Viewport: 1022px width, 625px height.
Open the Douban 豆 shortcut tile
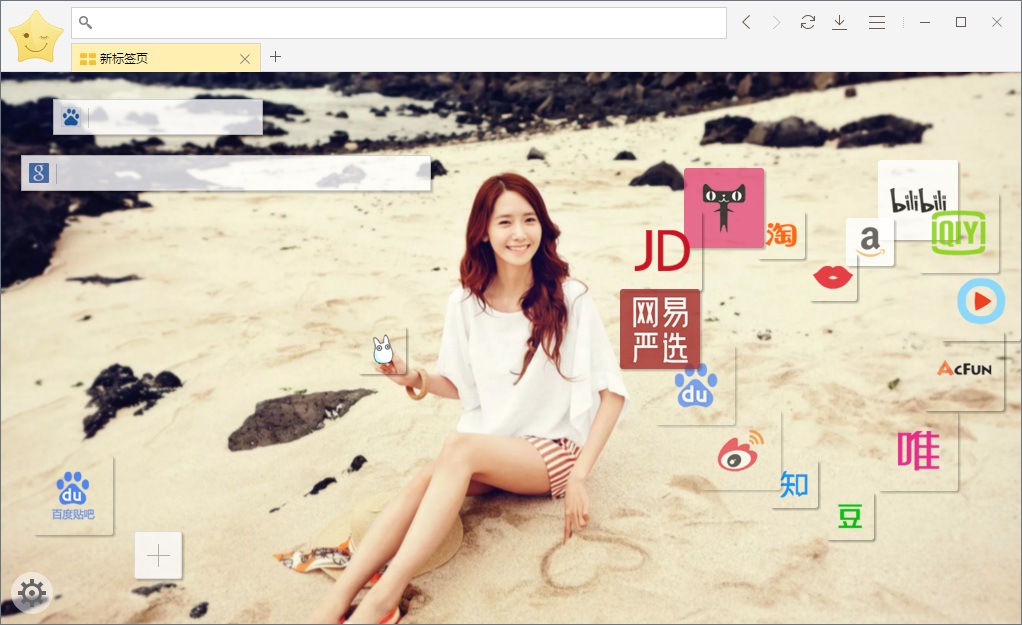pos(850,517)
